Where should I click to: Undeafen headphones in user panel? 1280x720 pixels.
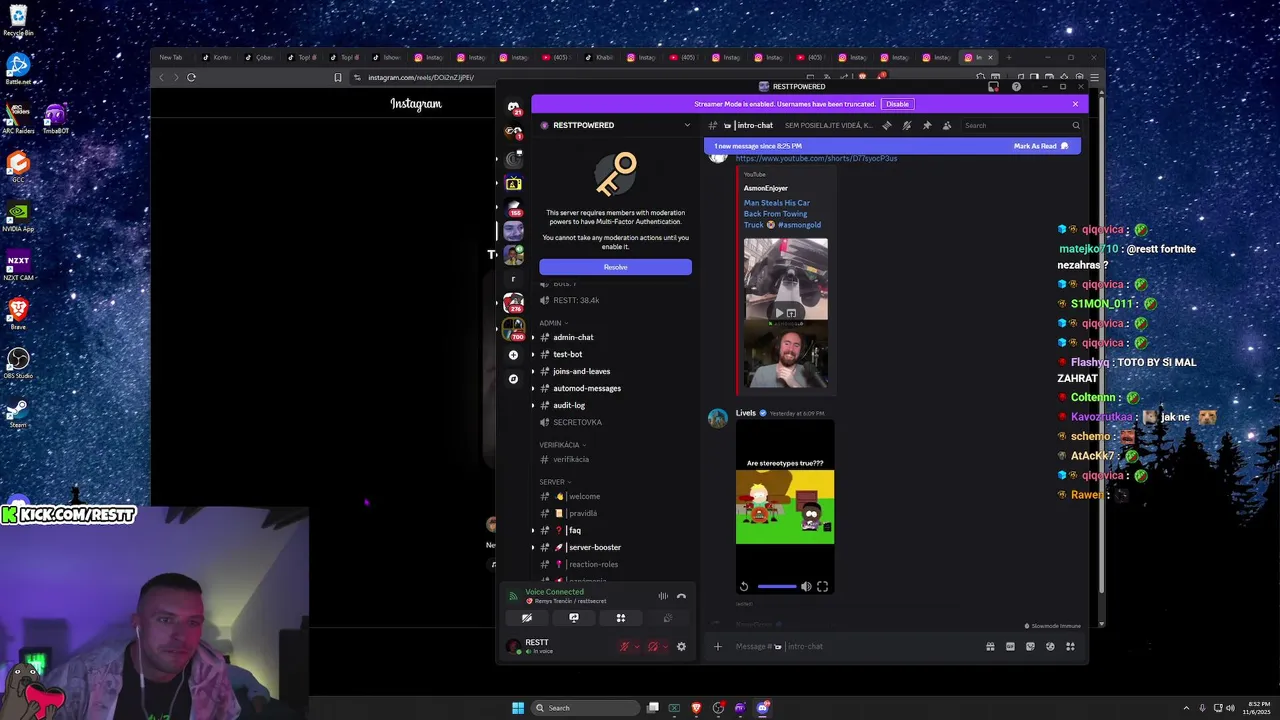(653, 646)
